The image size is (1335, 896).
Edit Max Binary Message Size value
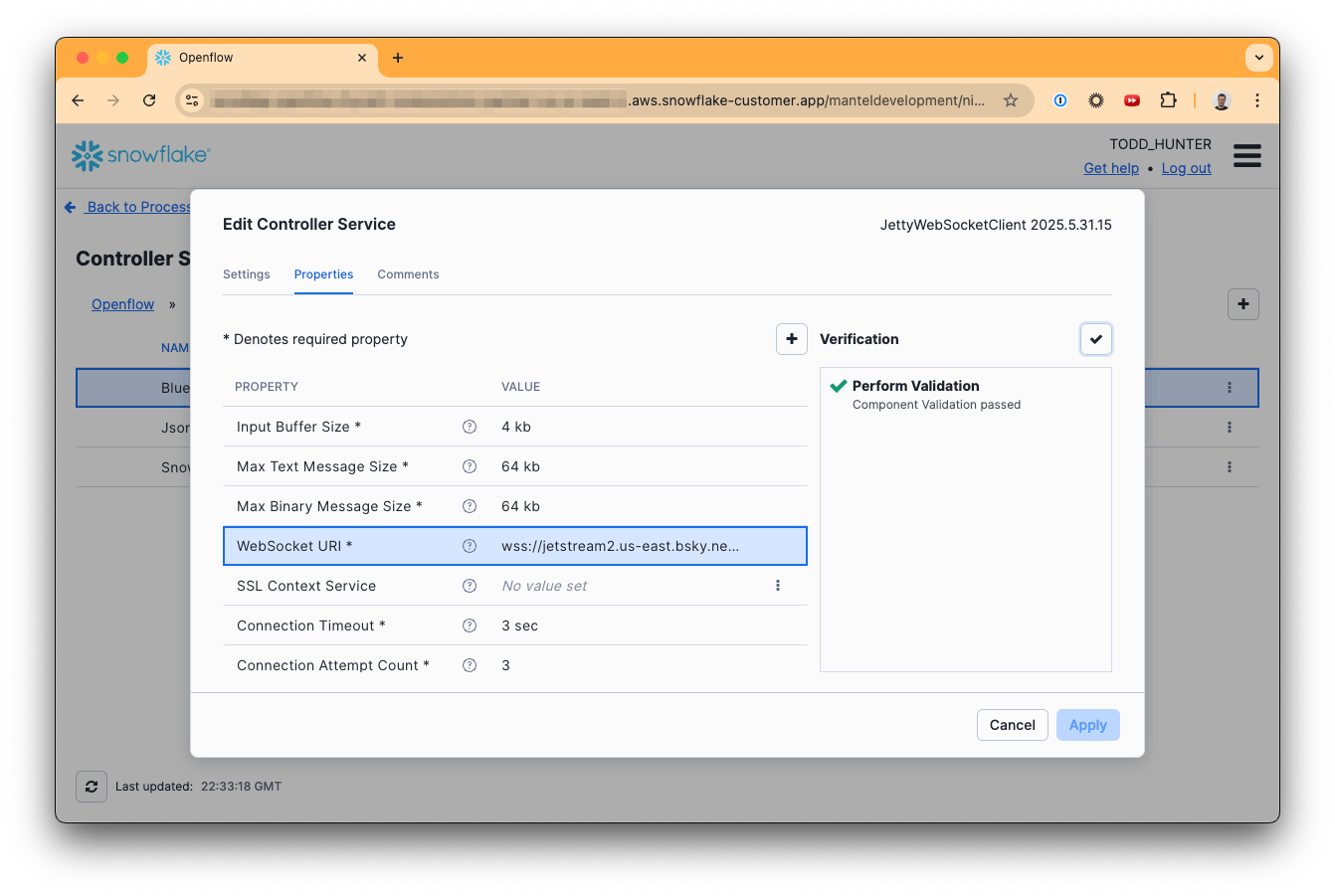click(x=521, y=506)
